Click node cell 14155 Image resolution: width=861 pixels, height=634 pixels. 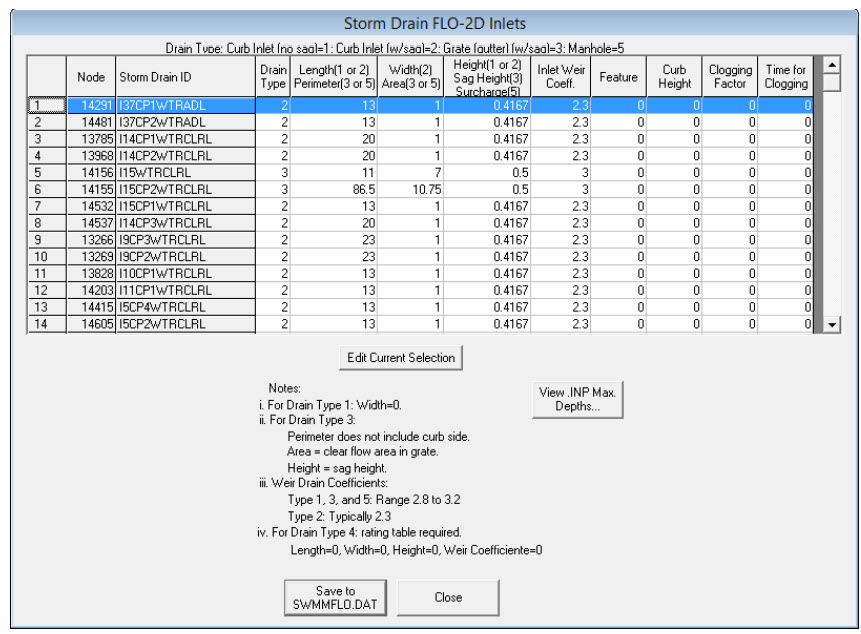pos(91,188)
